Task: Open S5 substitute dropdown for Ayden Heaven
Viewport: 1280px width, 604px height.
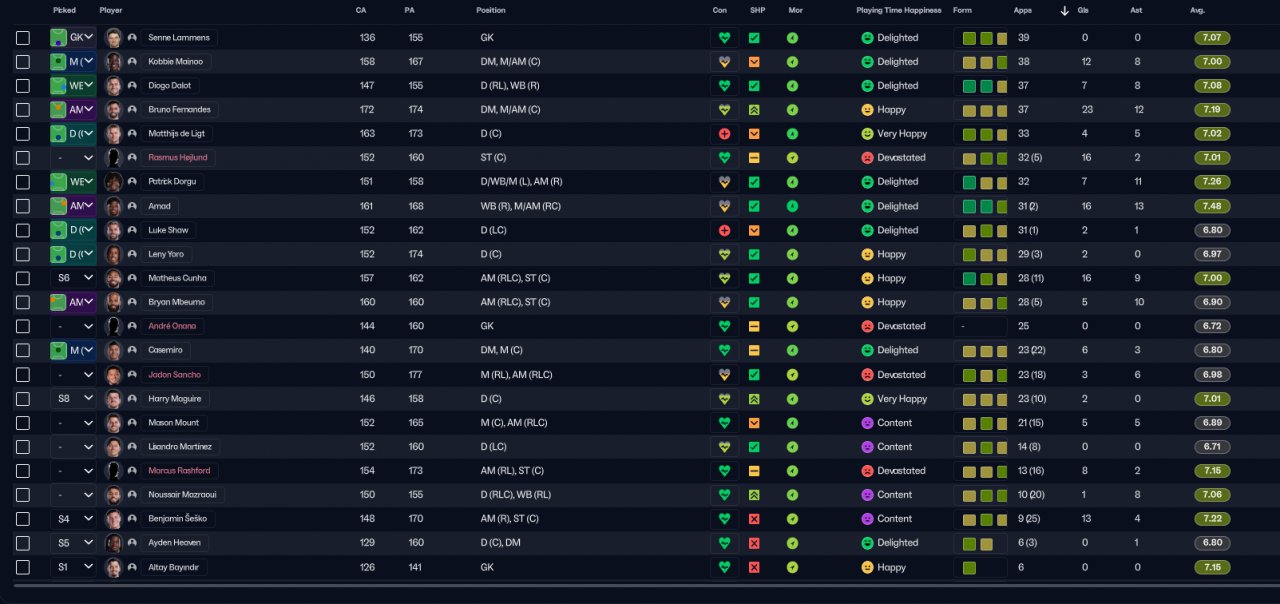Action: tap(73, 543)
